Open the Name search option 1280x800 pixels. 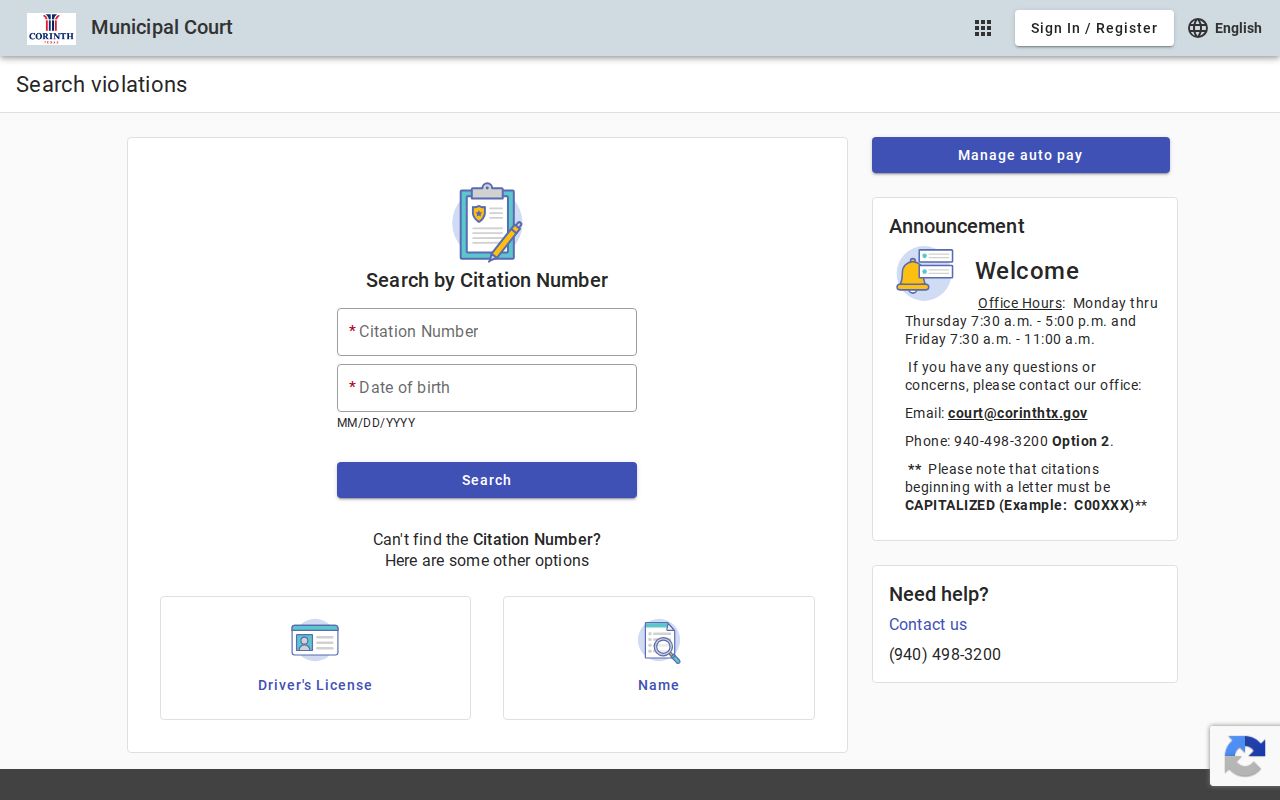pyautogui.click(x=659, y=658)
